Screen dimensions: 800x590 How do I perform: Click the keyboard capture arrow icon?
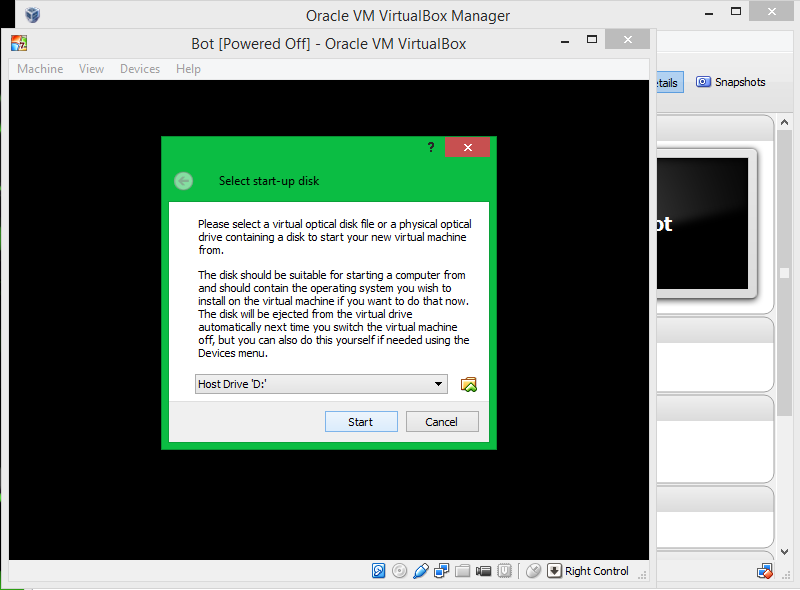(554, 571)
